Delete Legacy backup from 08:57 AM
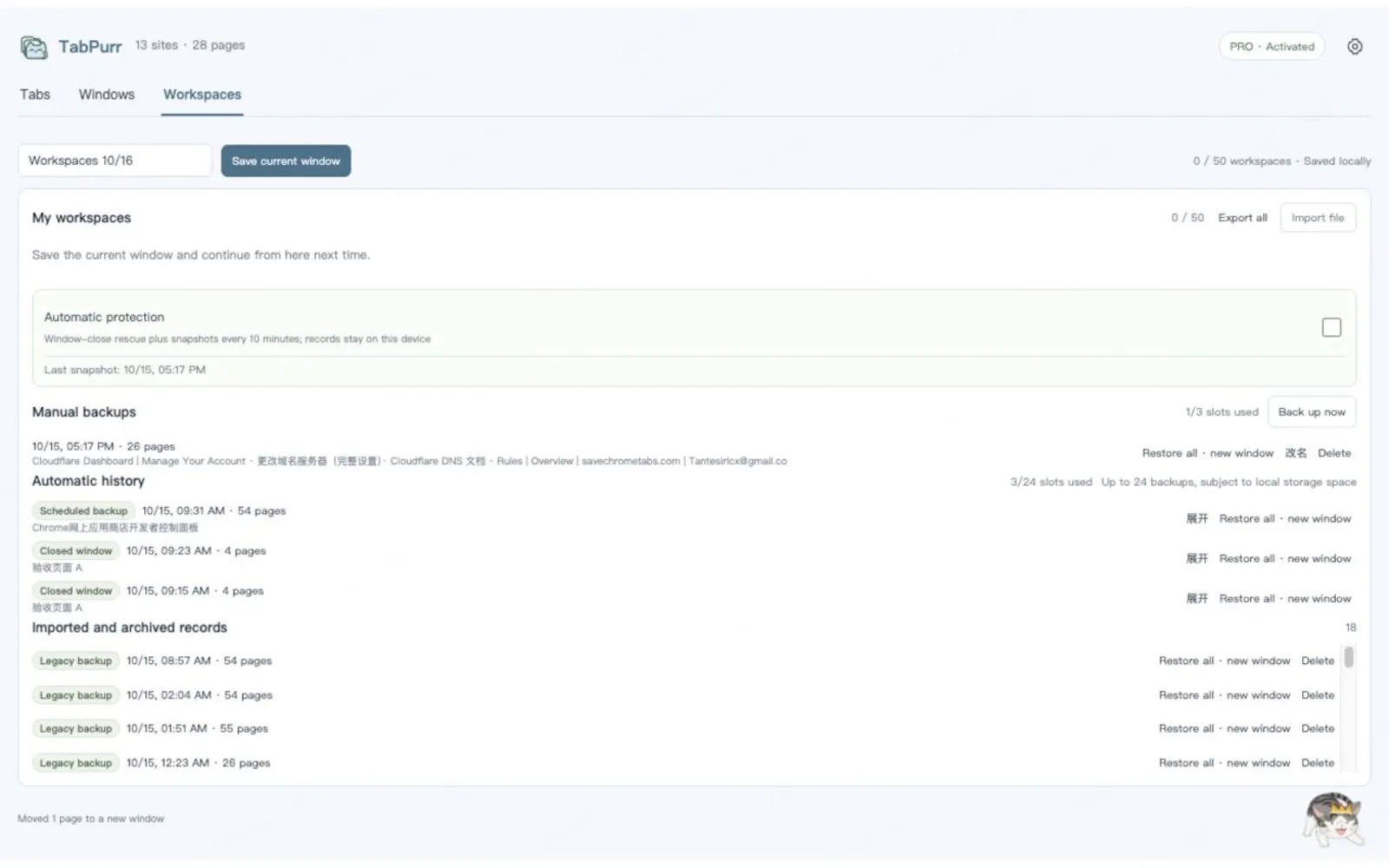 (x=1317, y=661)
